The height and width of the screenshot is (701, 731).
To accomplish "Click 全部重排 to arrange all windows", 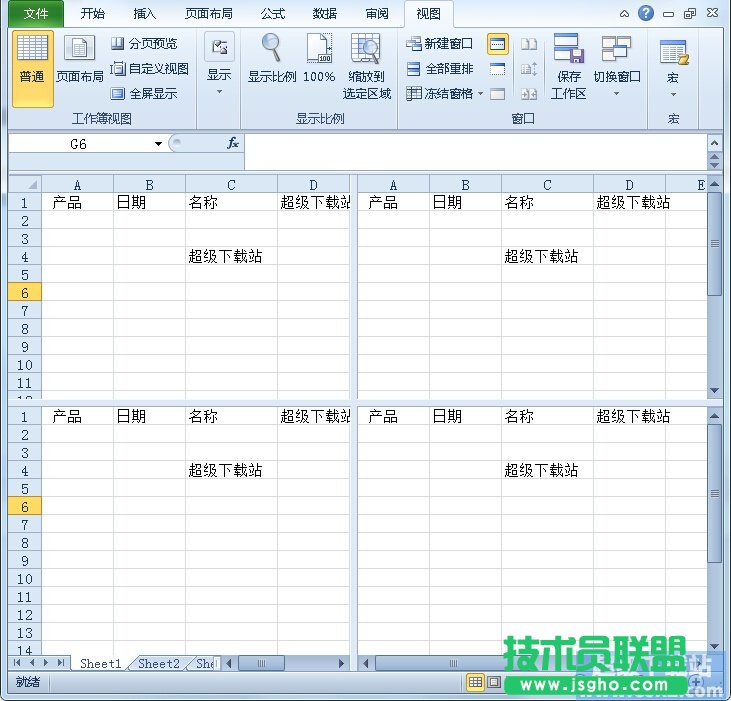I will pos(439,69).
